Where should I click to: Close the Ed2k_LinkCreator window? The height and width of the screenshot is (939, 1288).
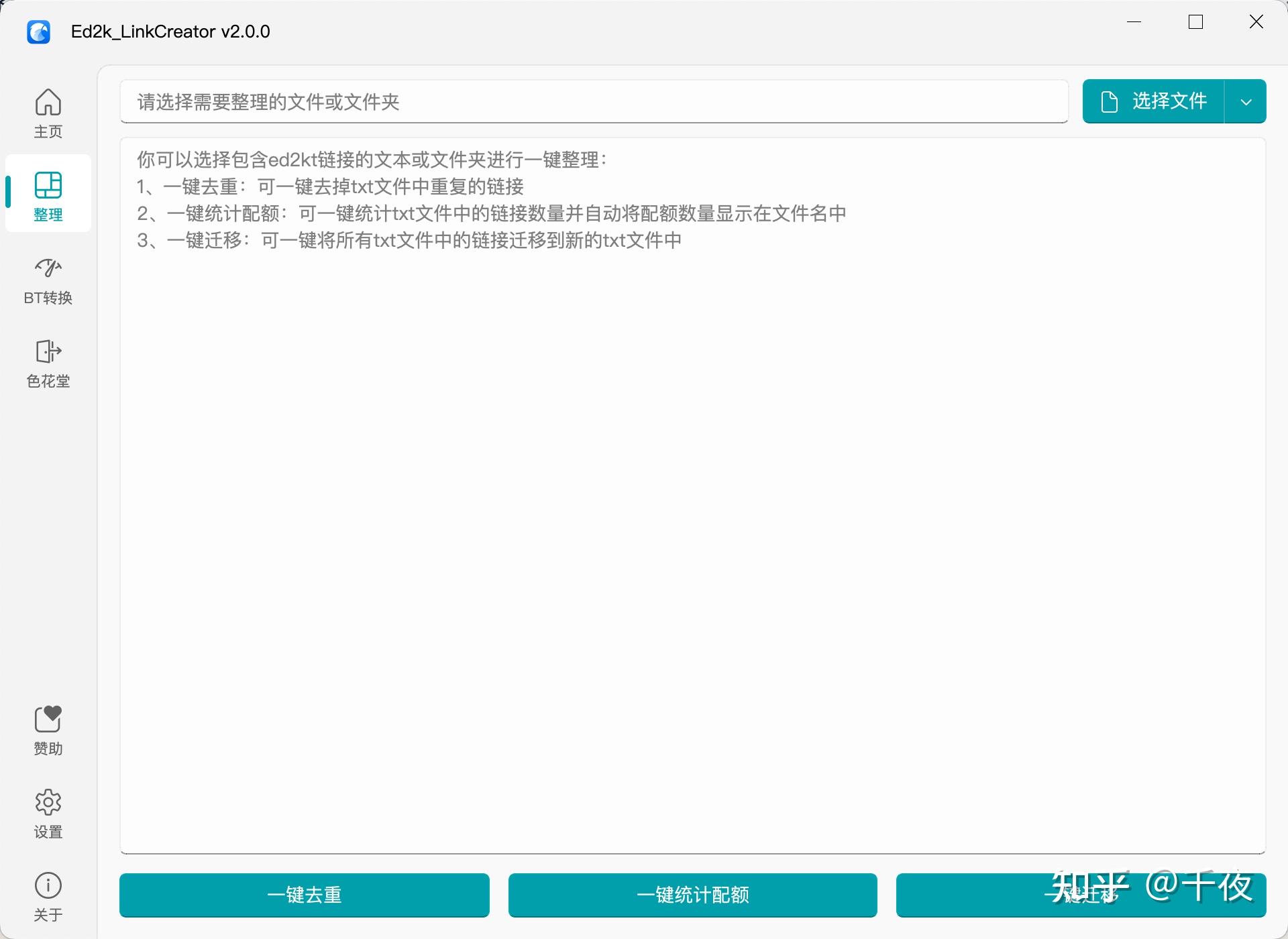click(x=1256, y=22)
